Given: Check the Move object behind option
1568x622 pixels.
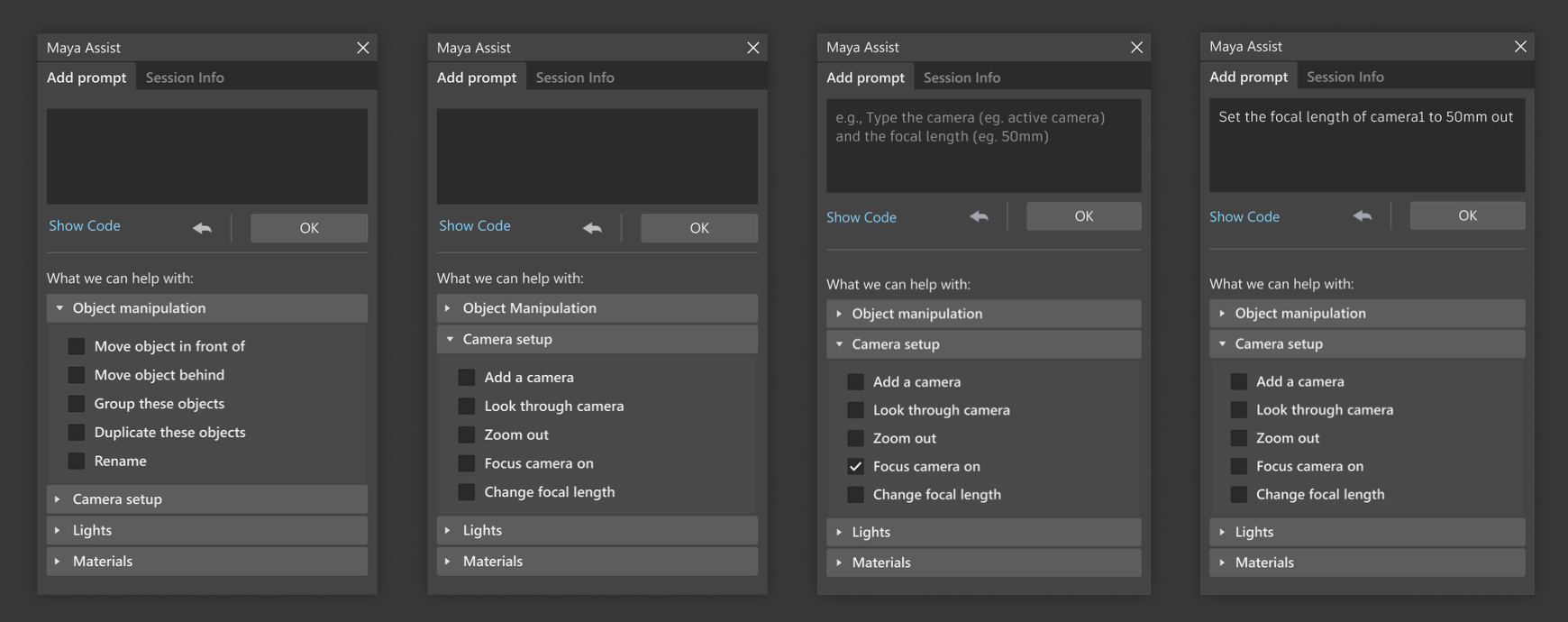Looking at the screenshot, I should click(x=77, y=375).
